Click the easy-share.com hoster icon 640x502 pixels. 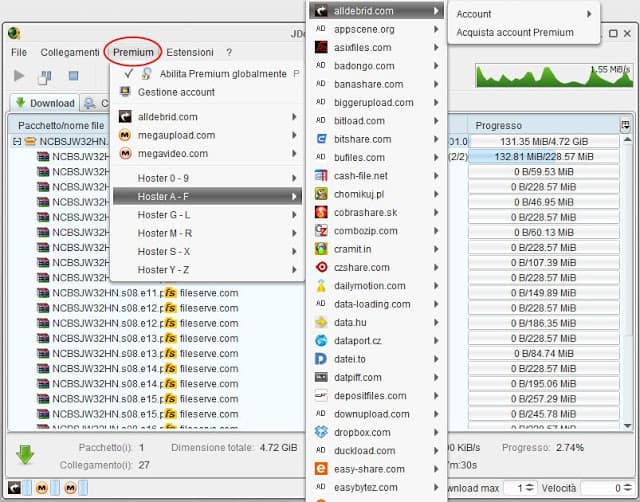(x=321, y=469)
